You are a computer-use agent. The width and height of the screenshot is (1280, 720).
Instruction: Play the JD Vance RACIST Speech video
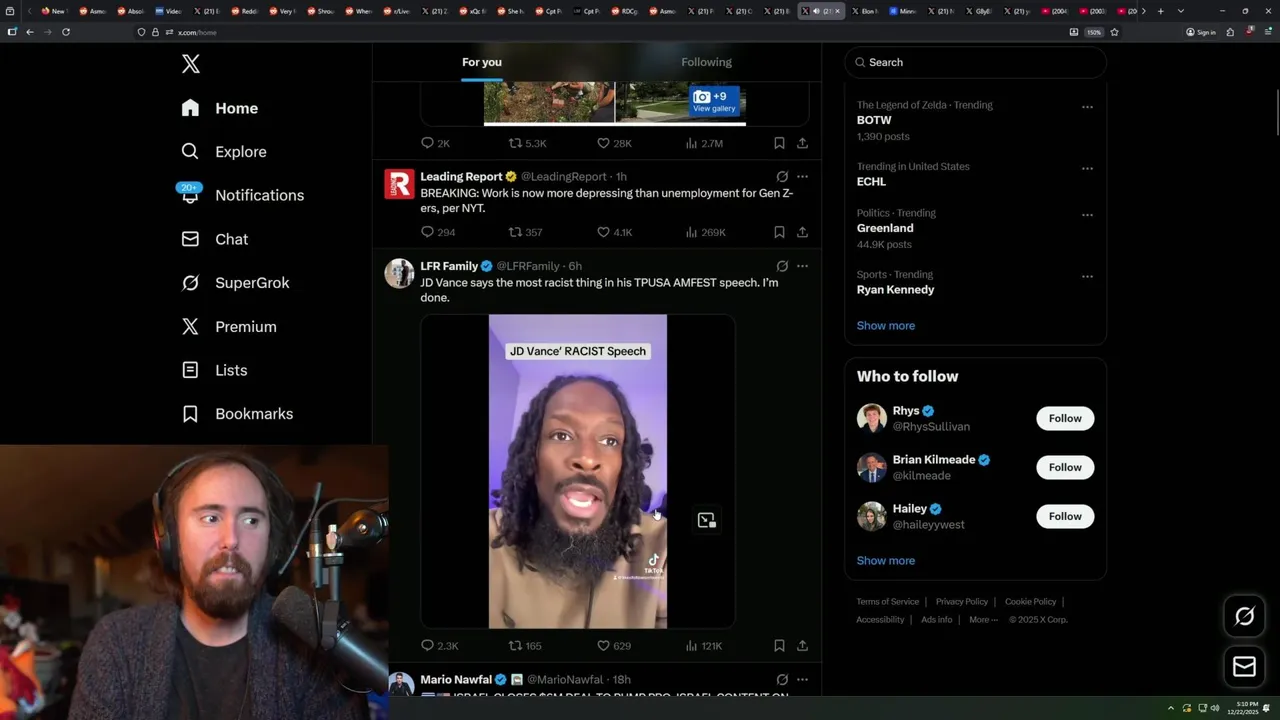578,471
